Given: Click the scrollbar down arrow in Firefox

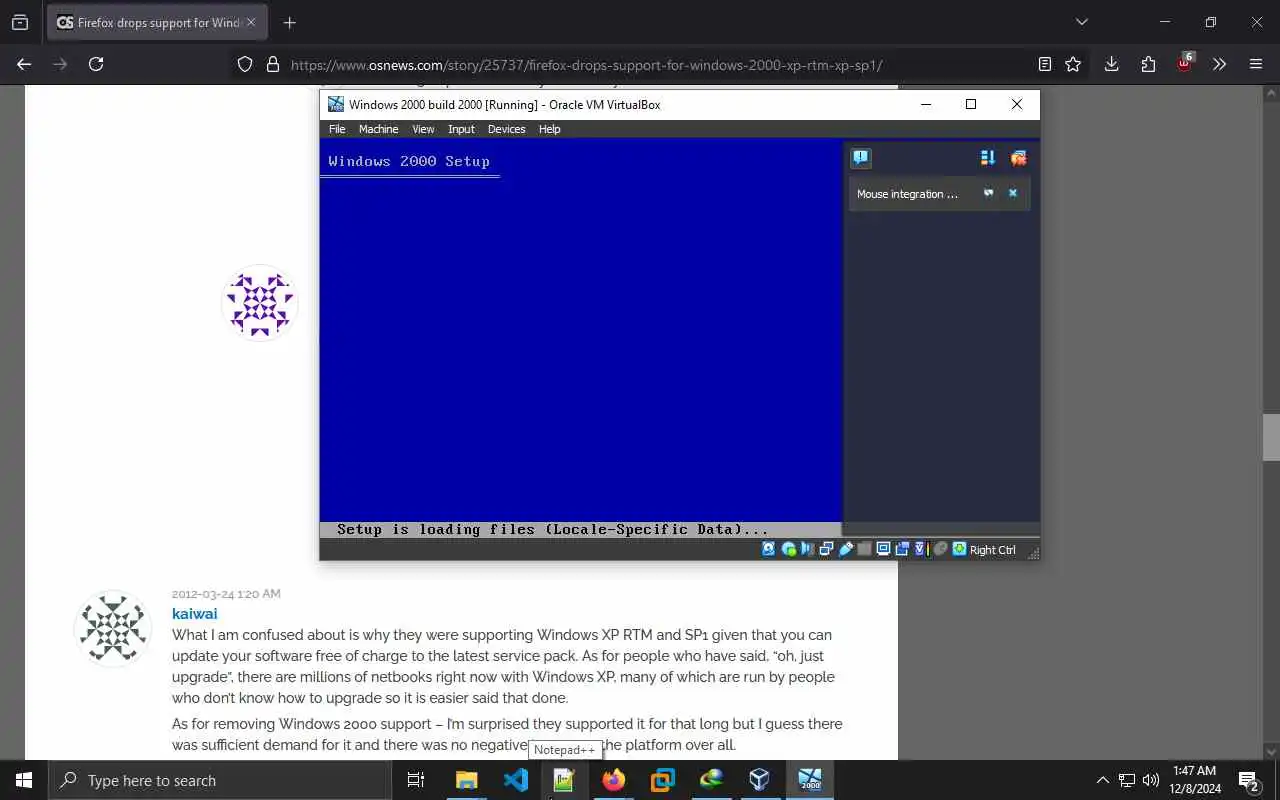Looking at the screenshot, I should pos(1271,751).
